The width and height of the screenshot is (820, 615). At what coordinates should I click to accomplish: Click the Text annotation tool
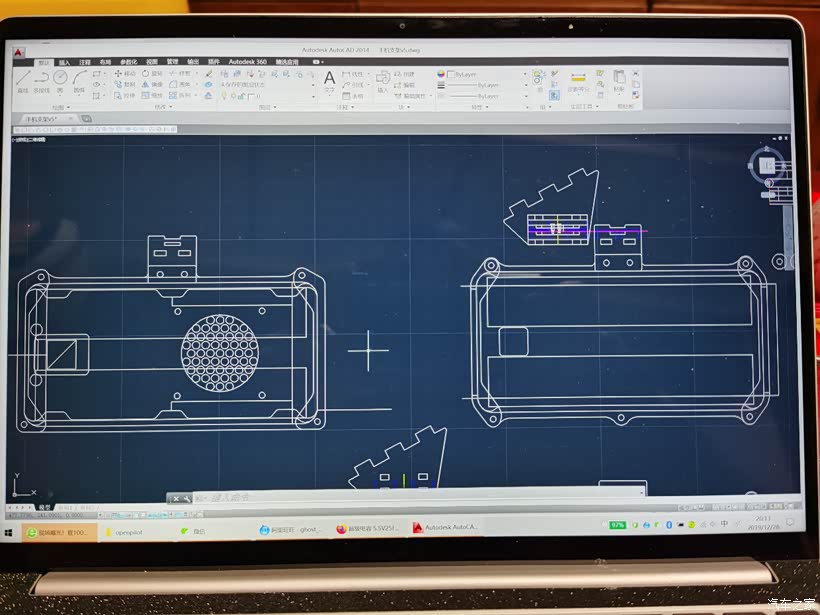(329, 79)
